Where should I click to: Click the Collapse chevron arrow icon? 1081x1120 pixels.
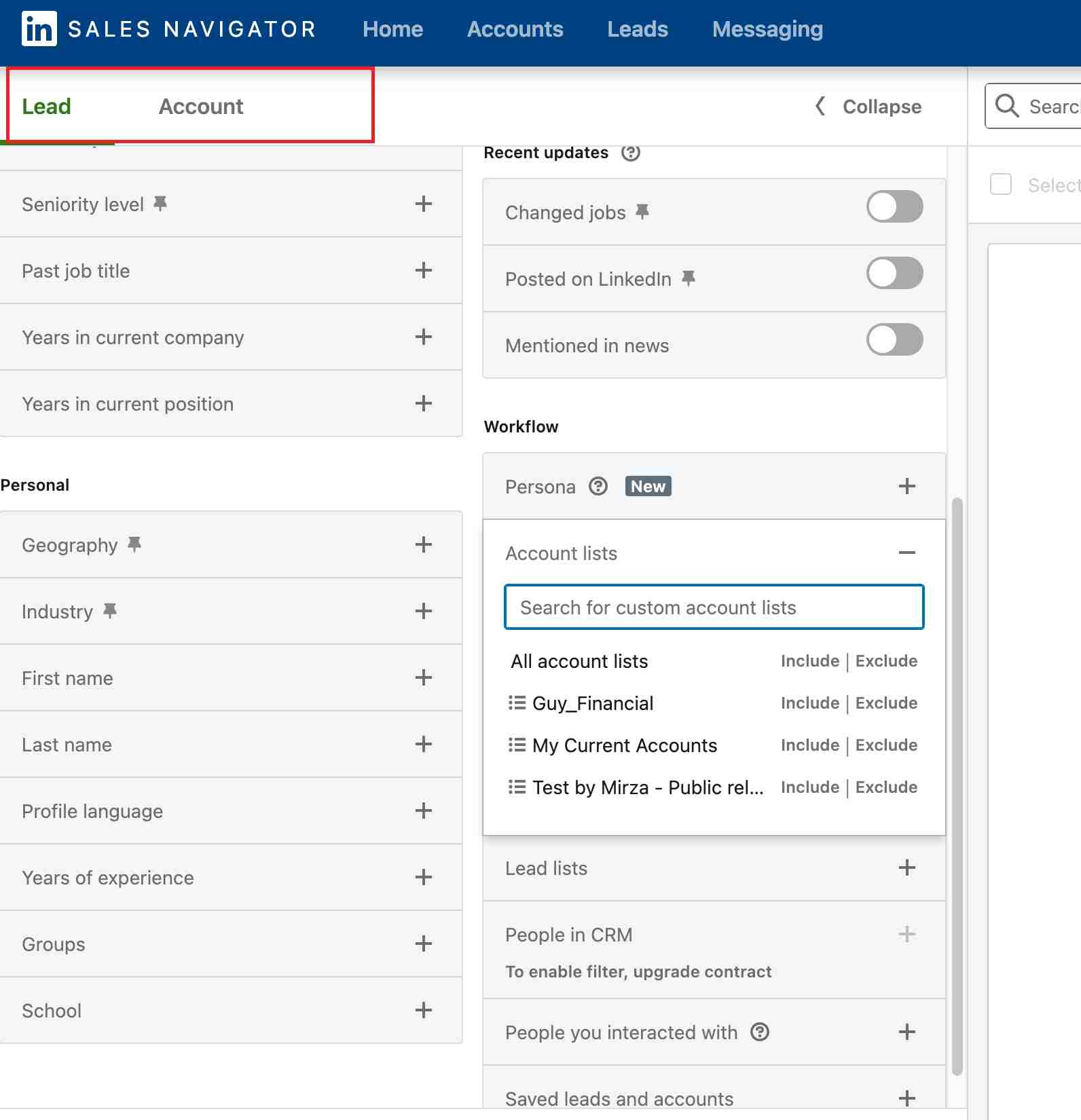point(820,106)
